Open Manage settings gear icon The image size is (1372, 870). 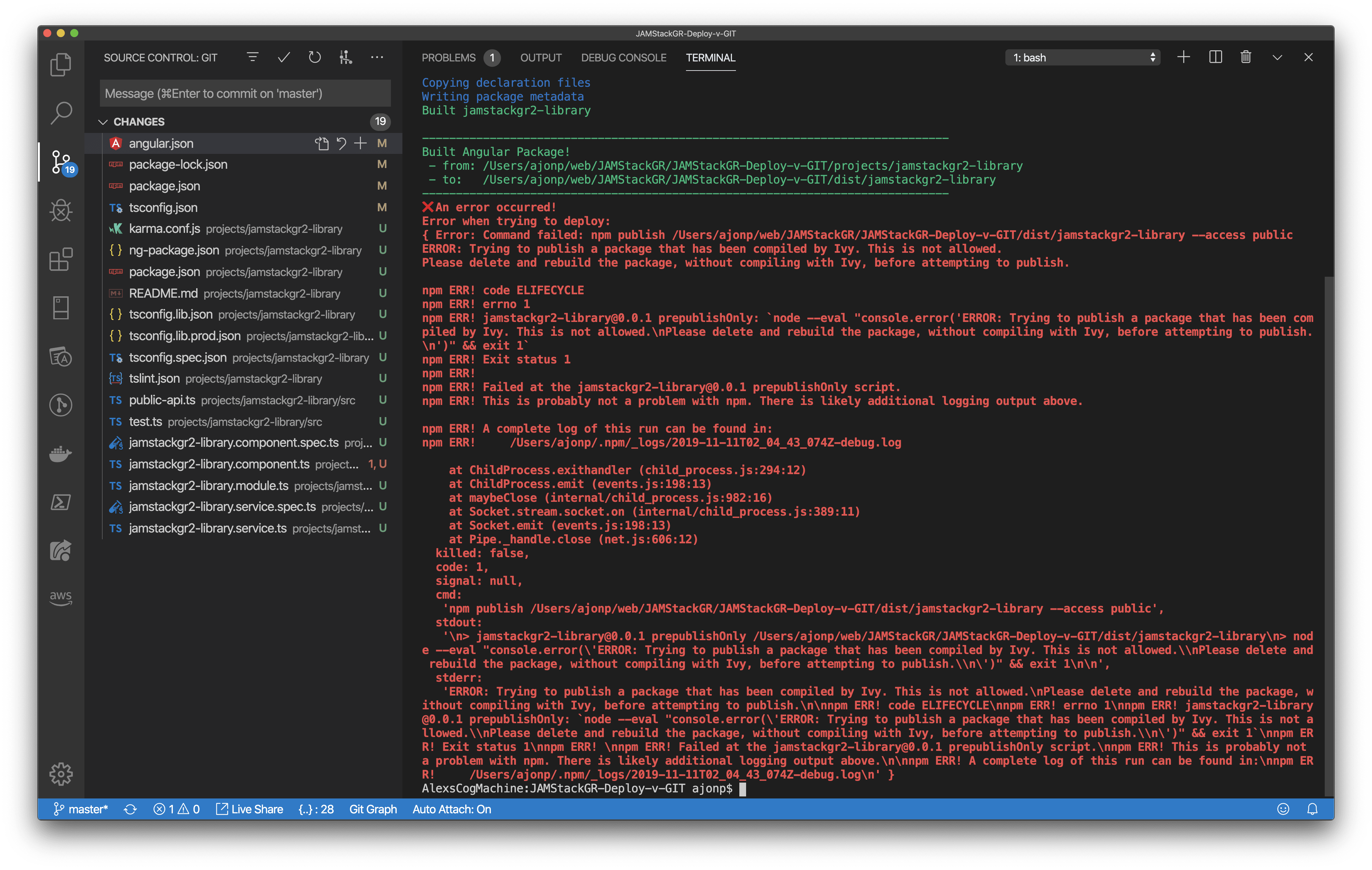tap(60, 774)
